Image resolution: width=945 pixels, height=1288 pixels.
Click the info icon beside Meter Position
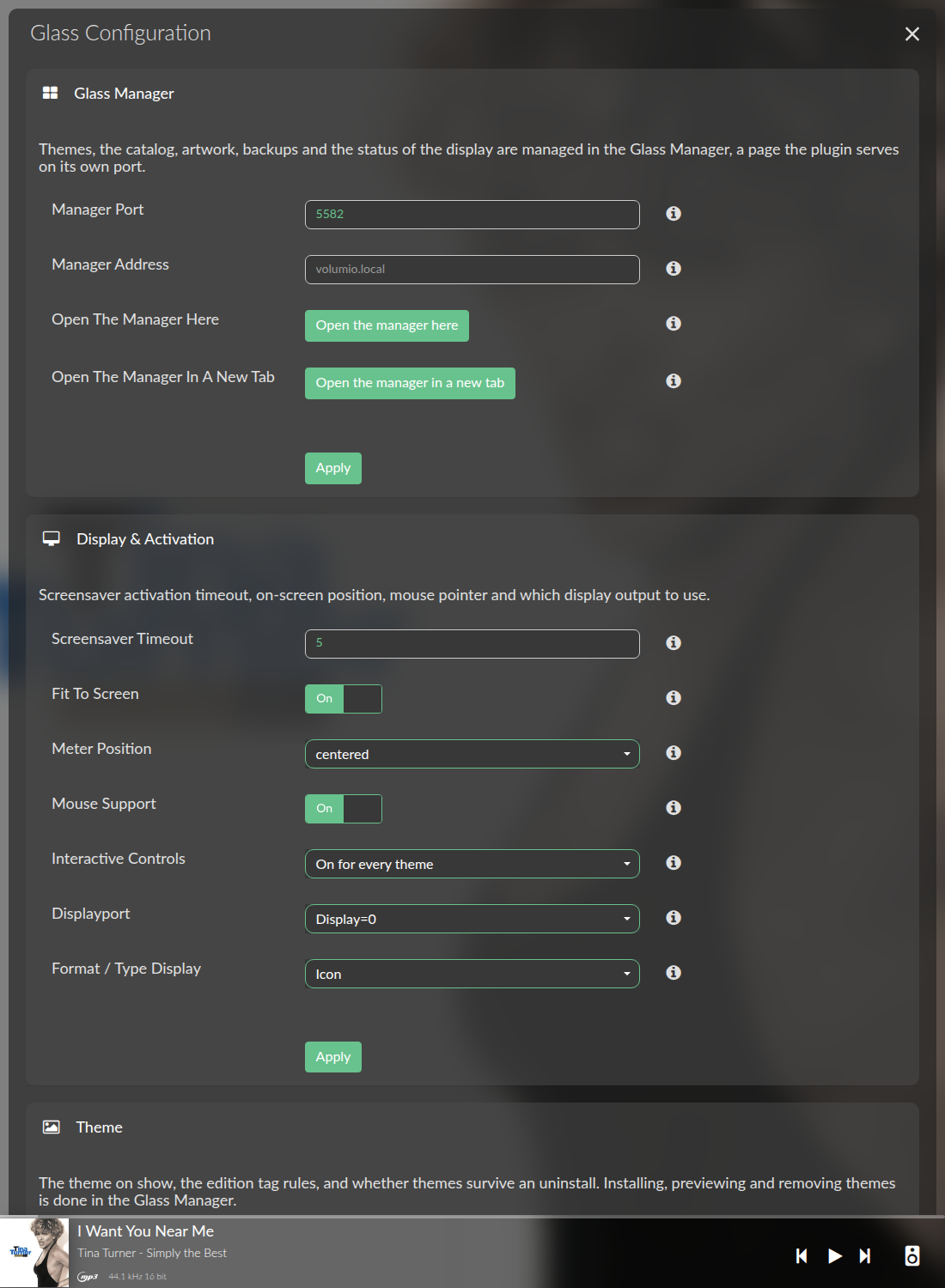tap(674, 753)
